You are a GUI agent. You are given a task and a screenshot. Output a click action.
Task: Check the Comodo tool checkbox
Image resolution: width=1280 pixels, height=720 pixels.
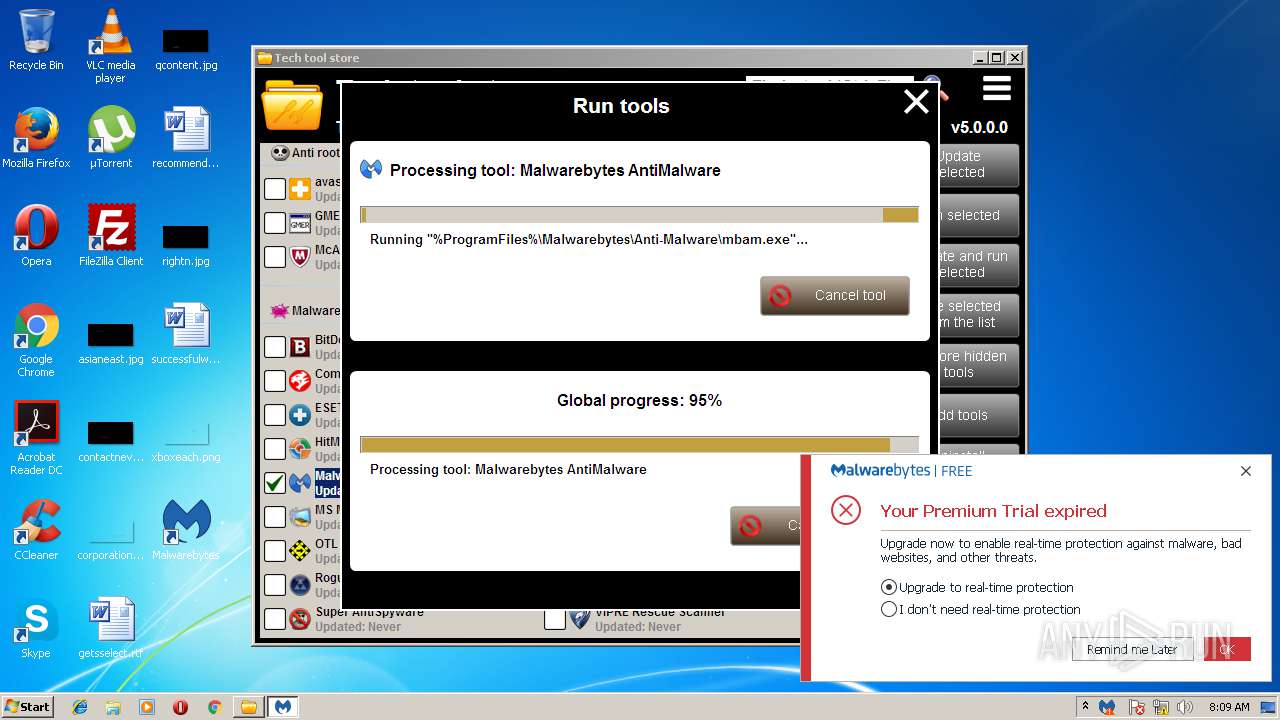[275, 381]
